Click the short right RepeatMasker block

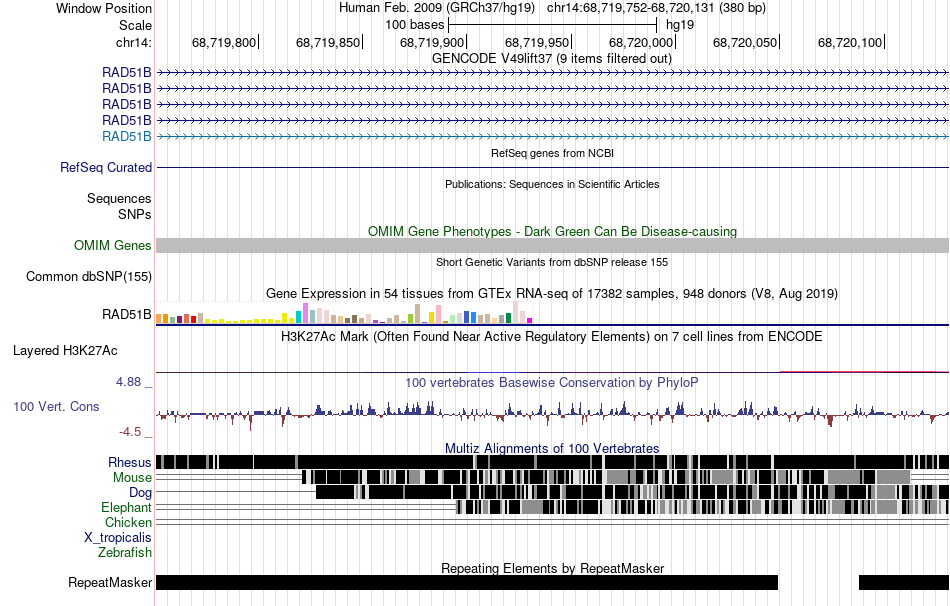[904, 582]
